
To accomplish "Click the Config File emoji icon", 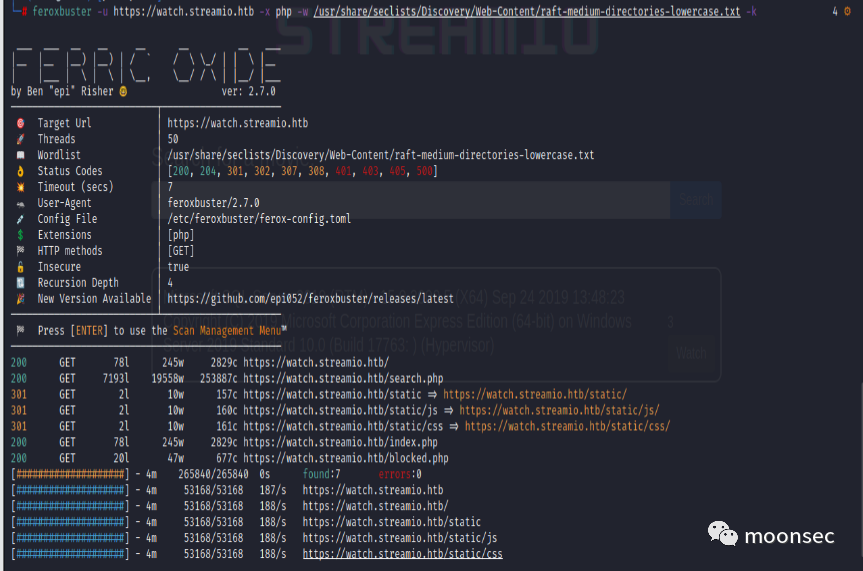I will tap(20, 219).
